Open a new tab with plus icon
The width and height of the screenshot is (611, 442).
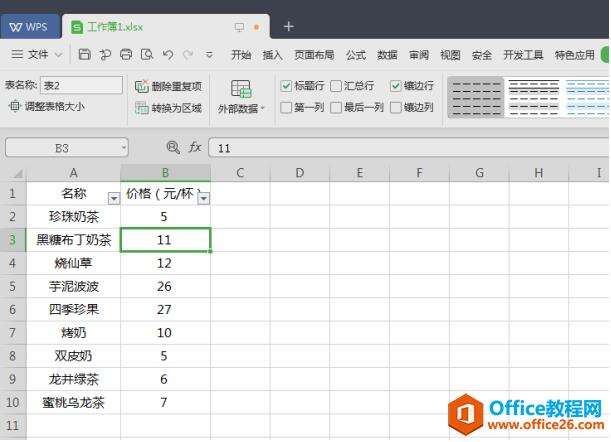(289, 26)
